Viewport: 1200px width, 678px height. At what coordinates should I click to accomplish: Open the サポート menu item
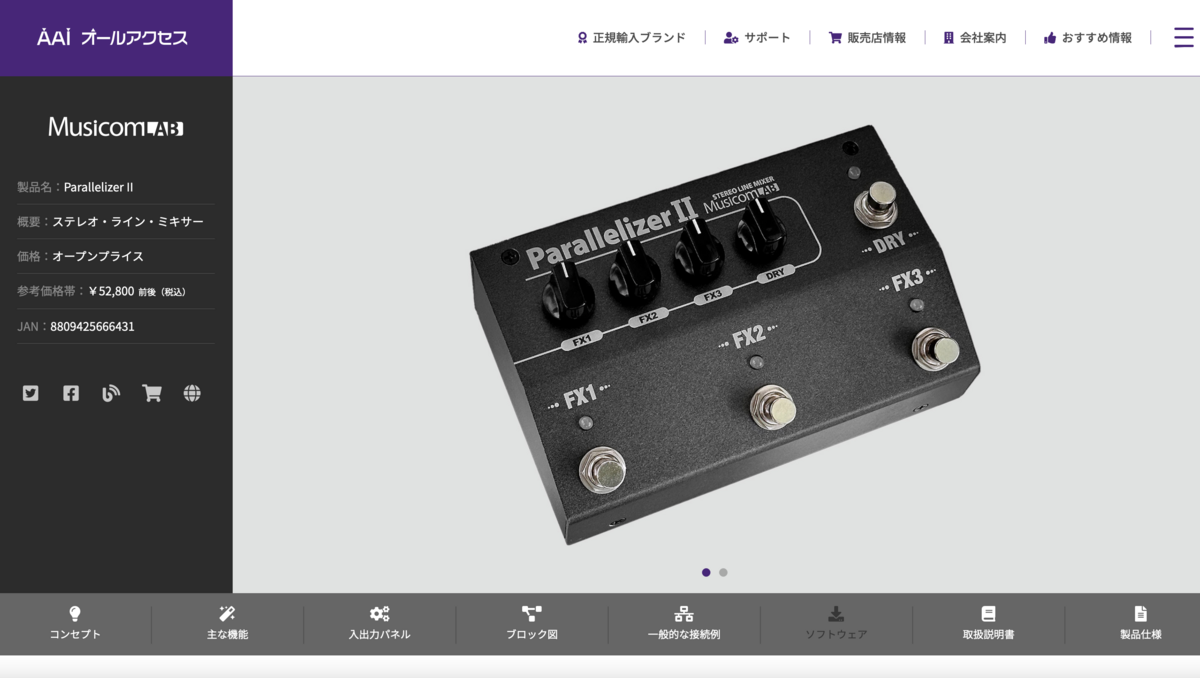tap(757, 37)
